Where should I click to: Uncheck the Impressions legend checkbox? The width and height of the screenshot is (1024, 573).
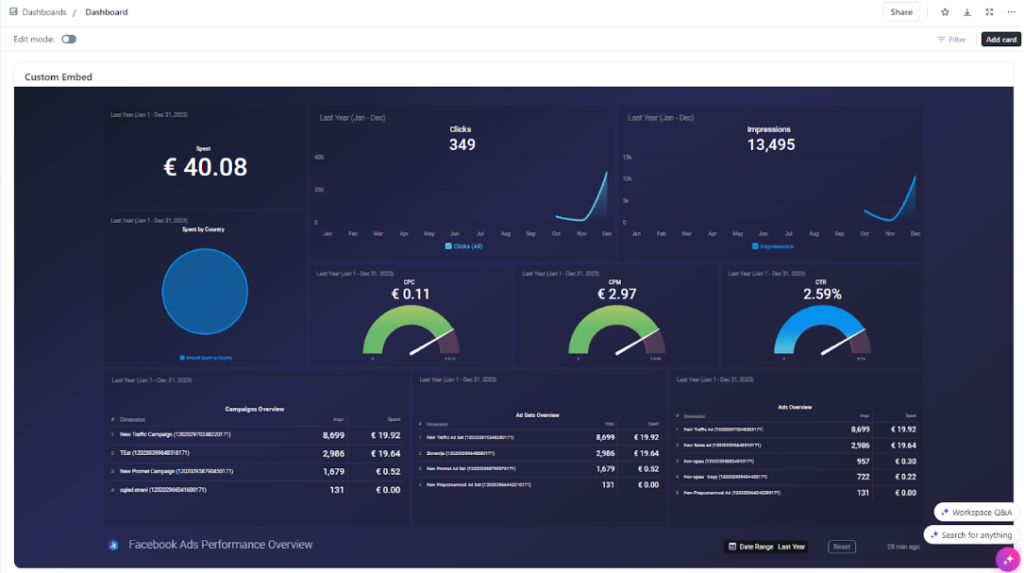(755, 246)
